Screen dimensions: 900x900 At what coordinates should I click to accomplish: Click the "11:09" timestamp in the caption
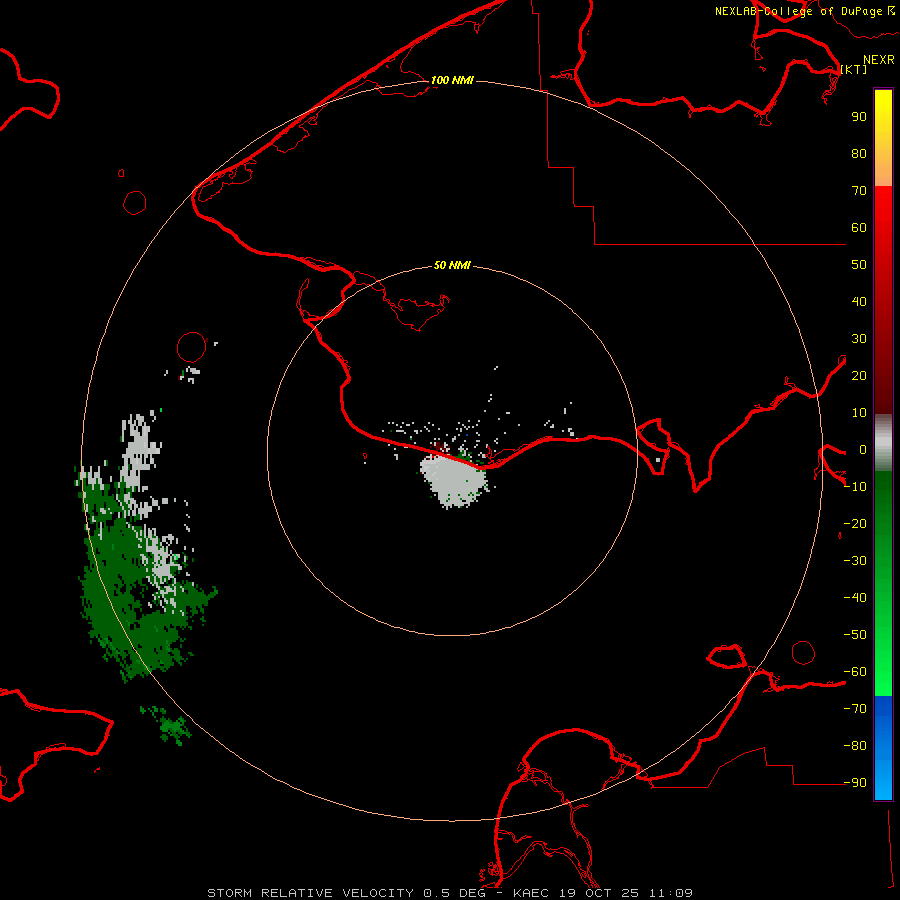point(671,893)
